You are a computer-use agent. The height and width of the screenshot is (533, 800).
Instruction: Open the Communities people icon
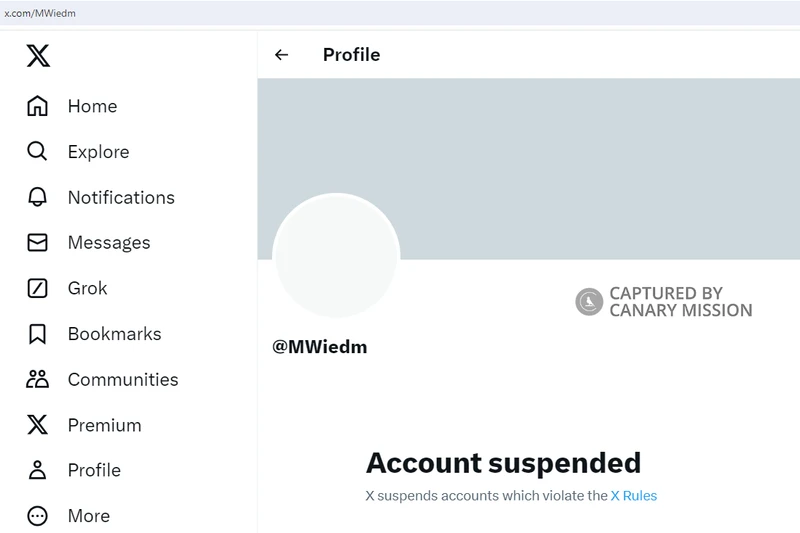tap(37, 379)
